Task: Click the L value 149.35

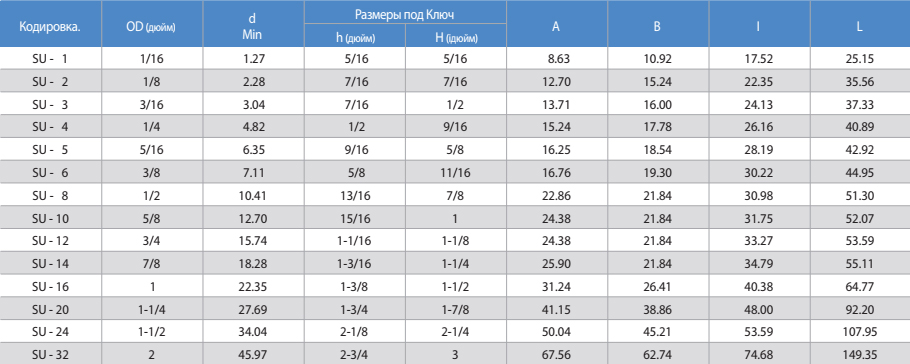Action: click(x=861, y=354)
